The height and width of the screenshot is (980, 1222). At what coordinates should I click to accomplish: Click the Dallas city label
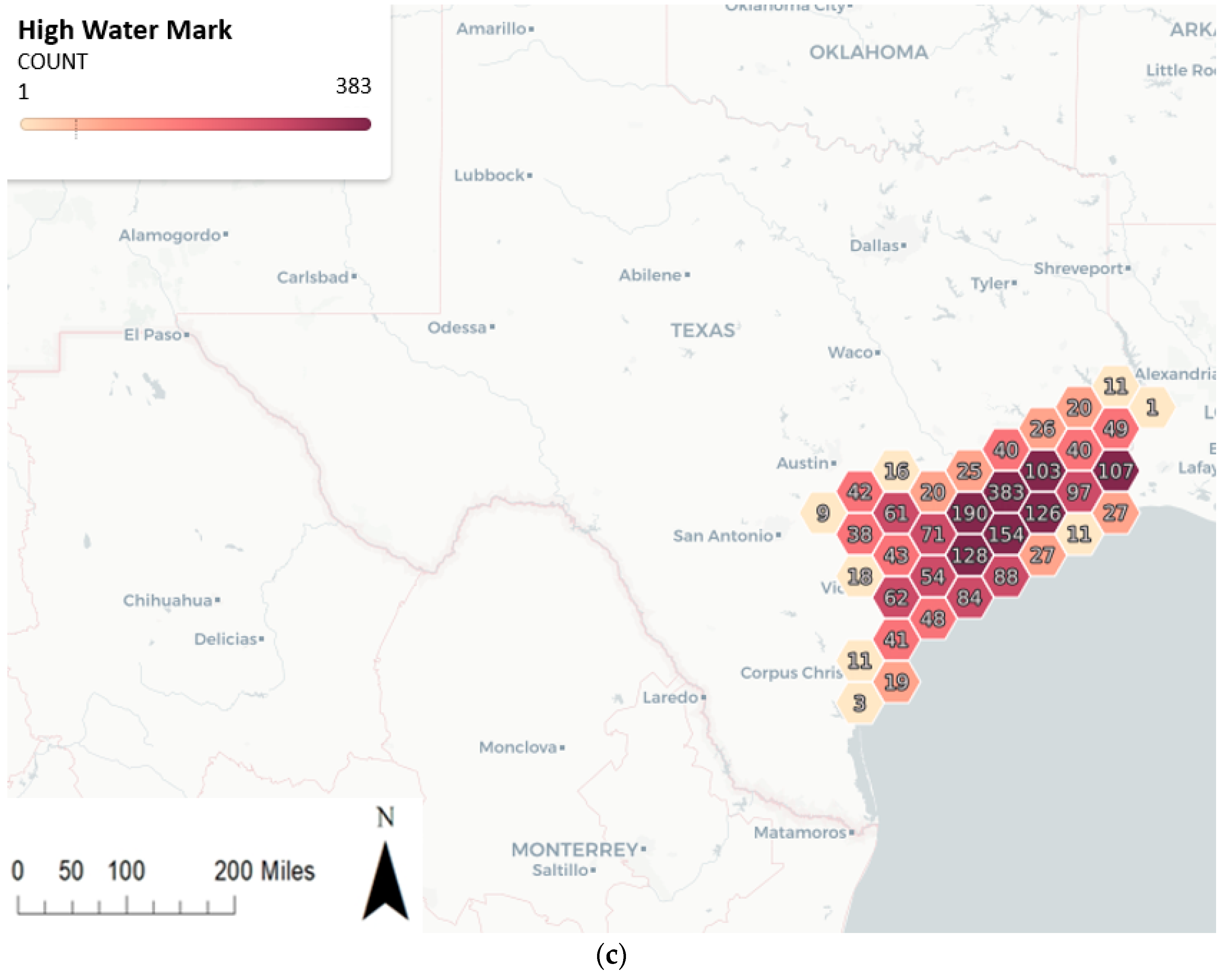(x=874, y=245)
